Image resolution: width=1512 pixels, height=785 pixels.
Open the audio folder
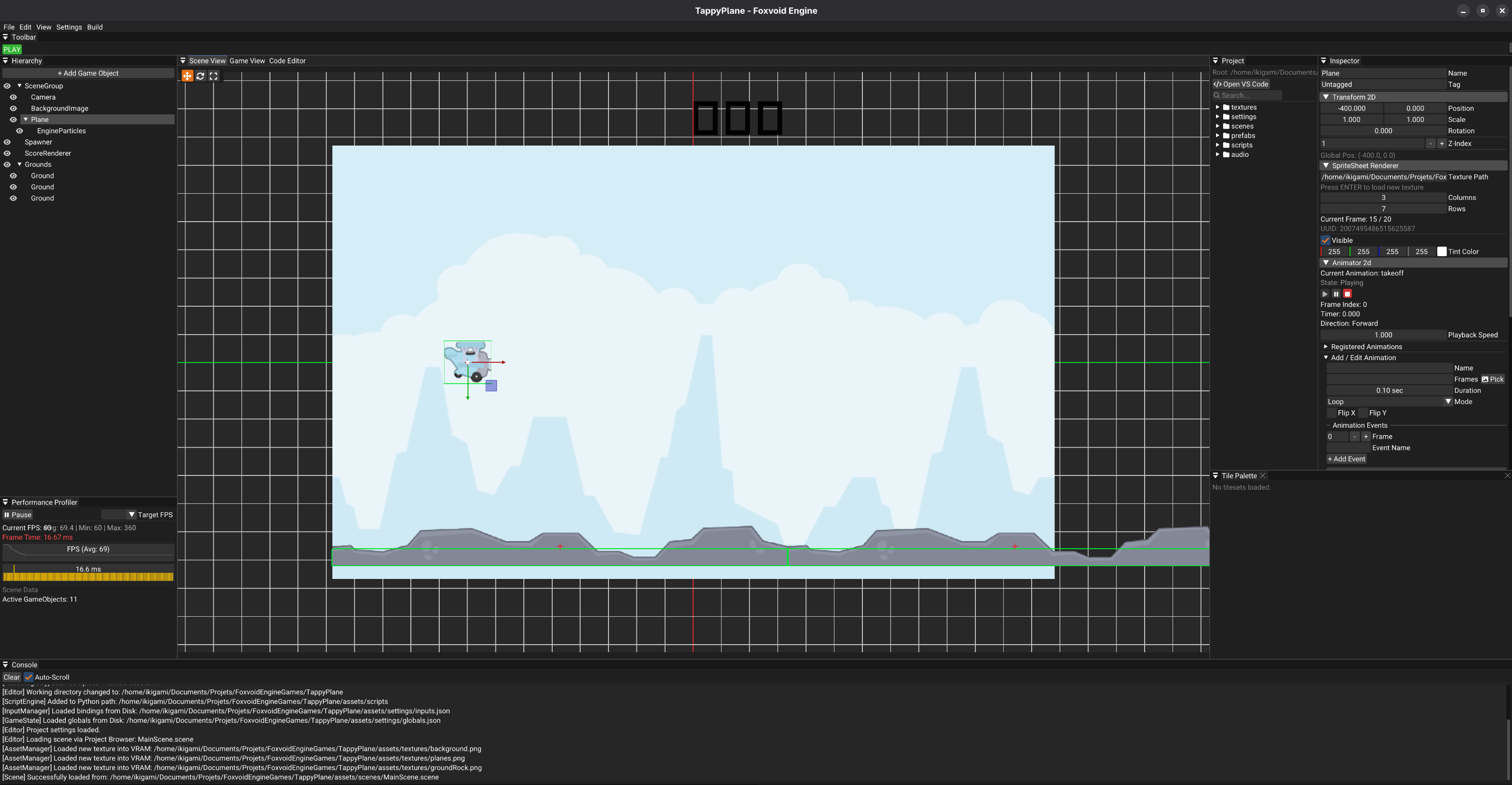[1240, 154]
